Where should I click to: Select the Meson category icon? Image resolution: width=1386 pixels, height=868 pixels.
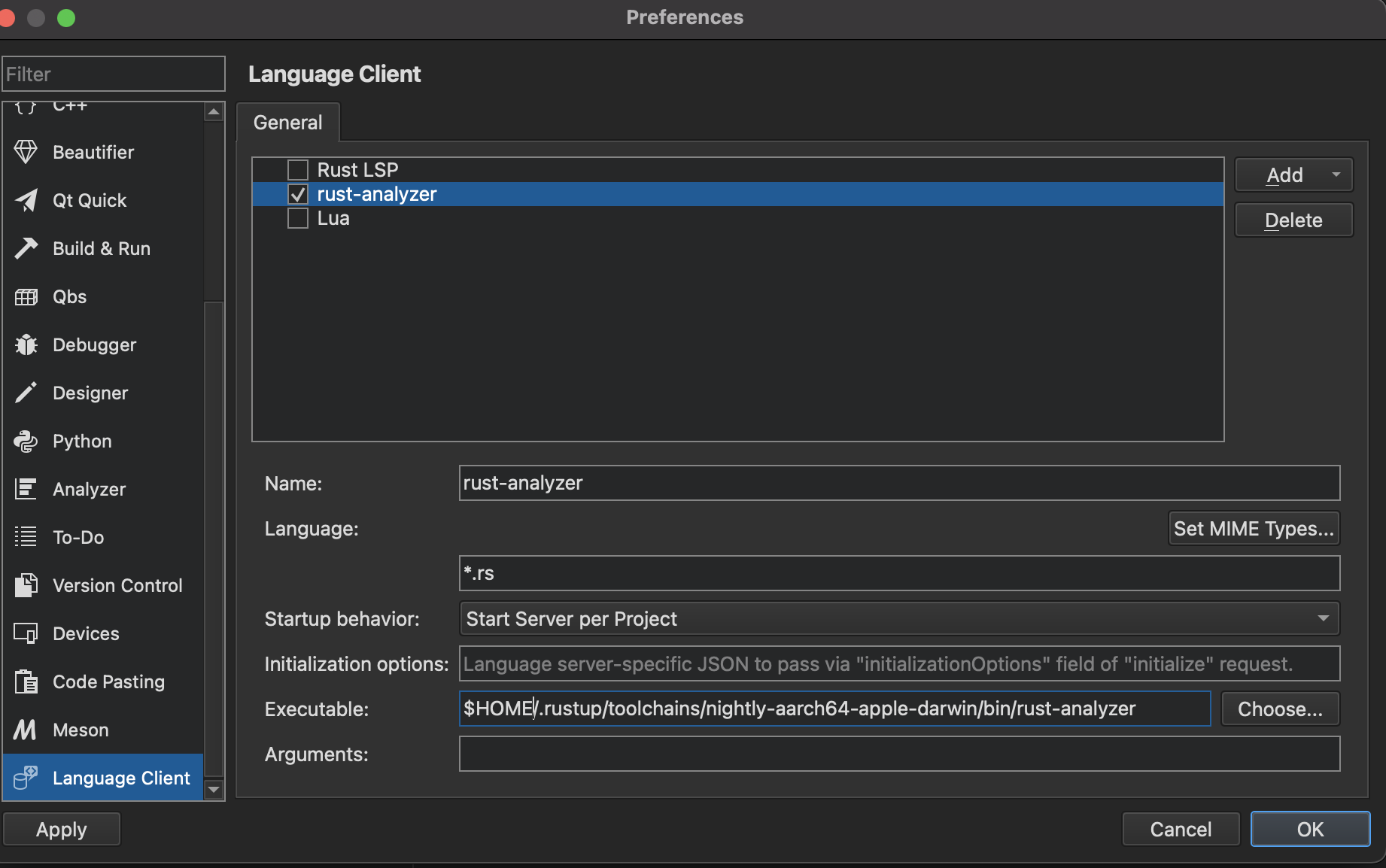26,730
